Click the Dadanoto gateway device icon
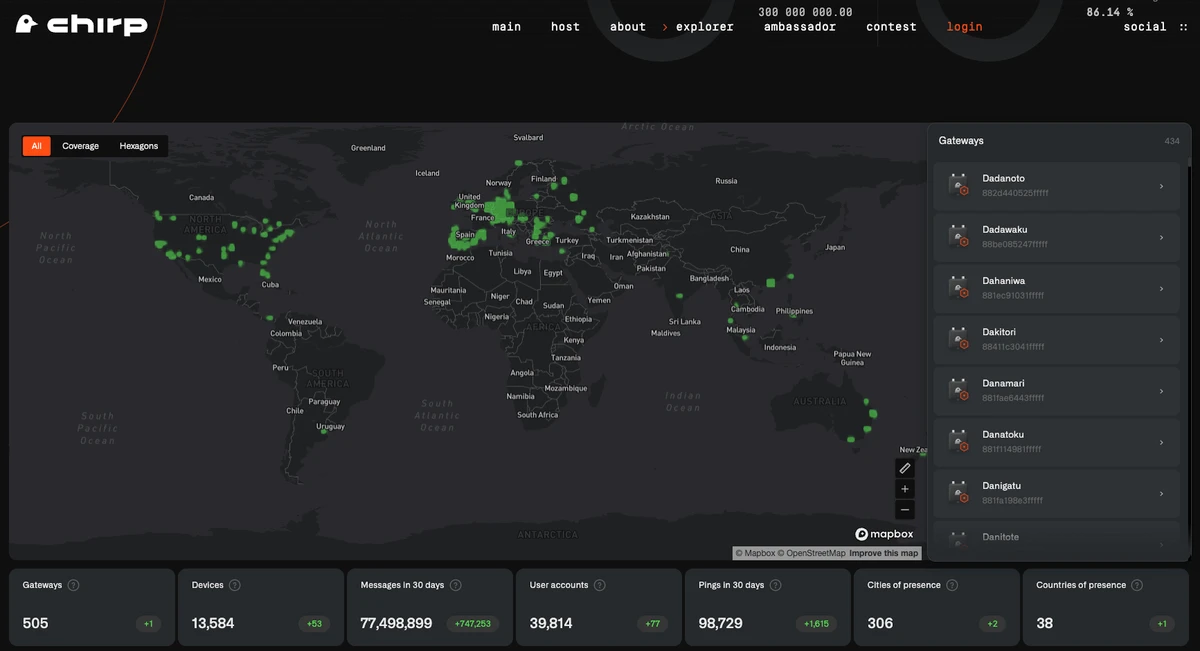The height and width of the screenshot is (651, 1200). pos(959,185)
